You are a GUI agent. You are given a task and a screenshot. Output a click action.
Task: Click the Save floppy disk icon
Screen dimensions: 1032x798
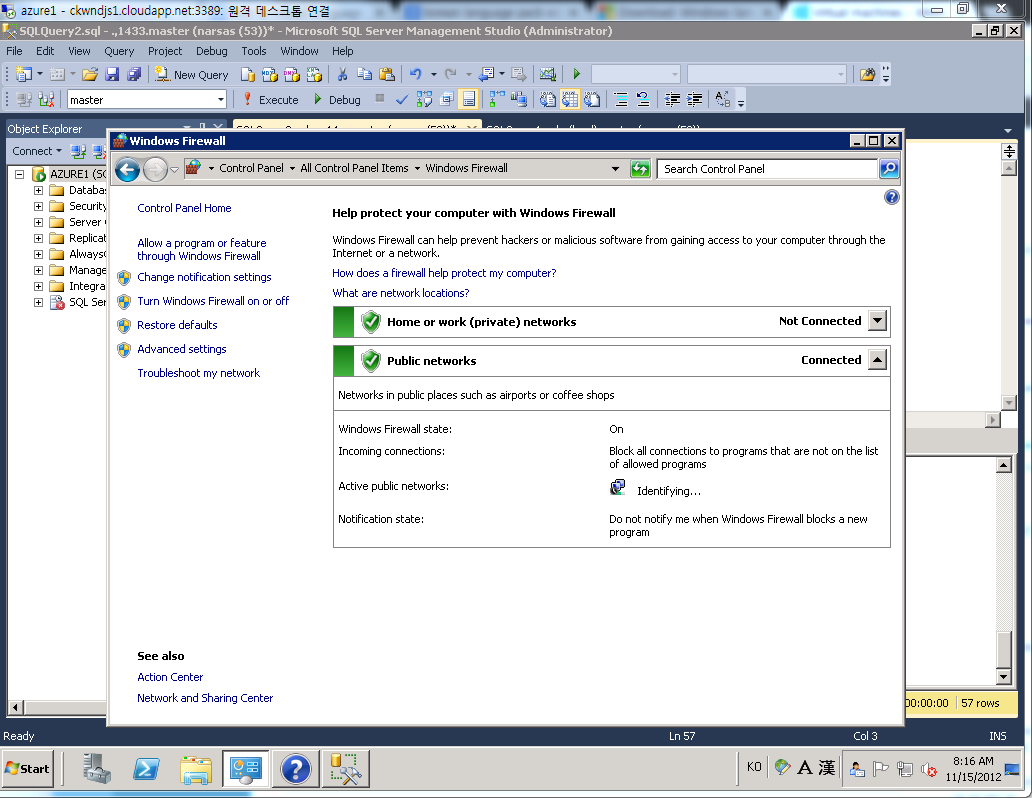(x=112, y=74)
